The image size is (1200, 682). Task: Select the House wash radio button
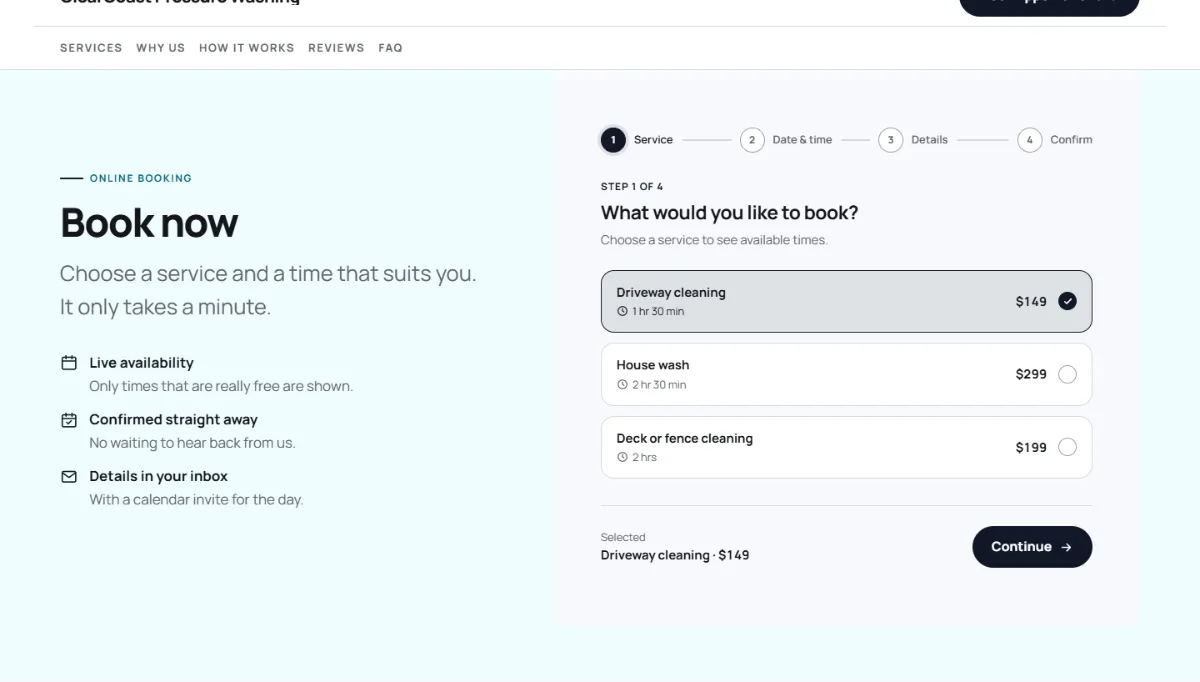tap(1067, 374)
